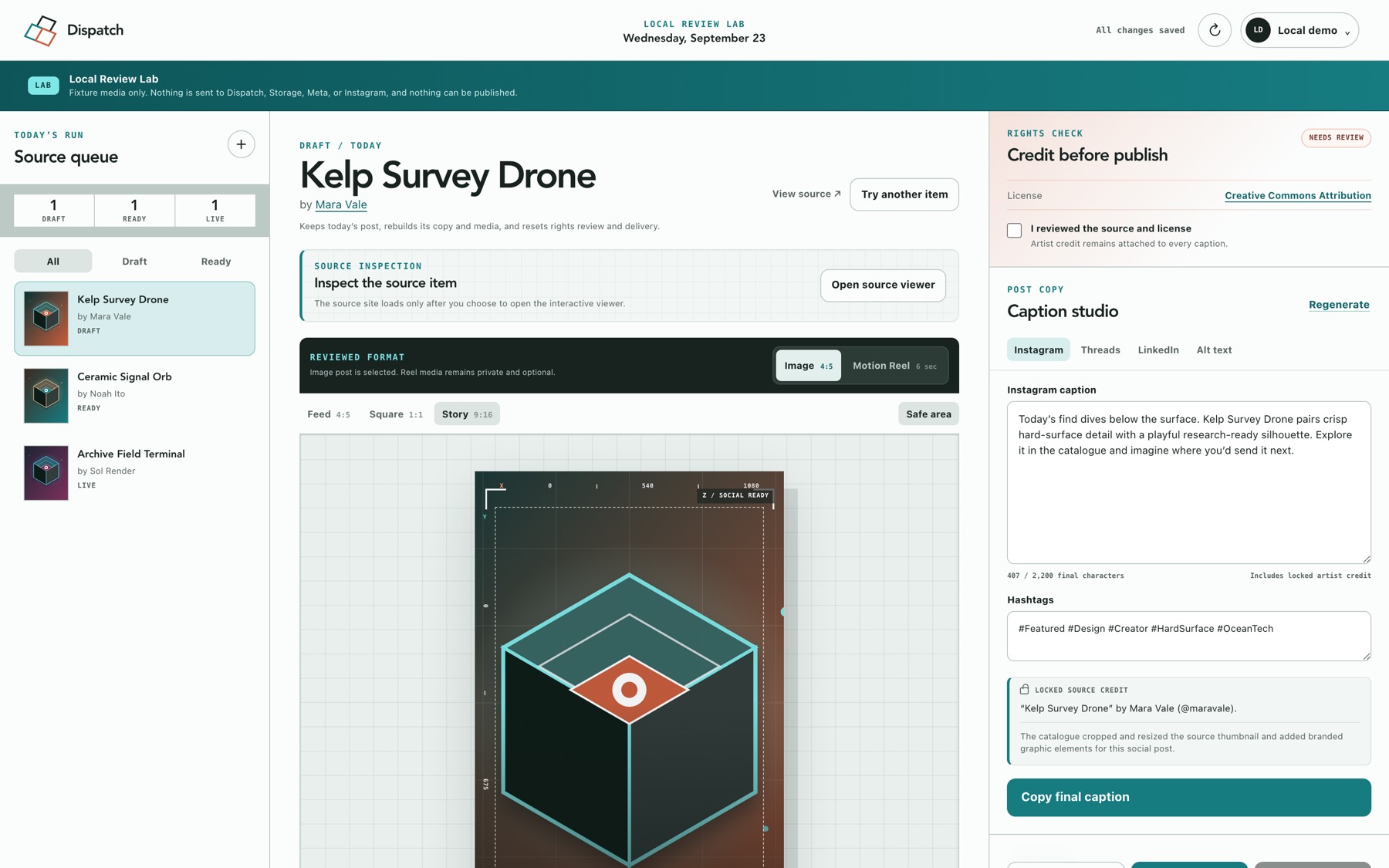Click Open source viewer button

[883, 285]
